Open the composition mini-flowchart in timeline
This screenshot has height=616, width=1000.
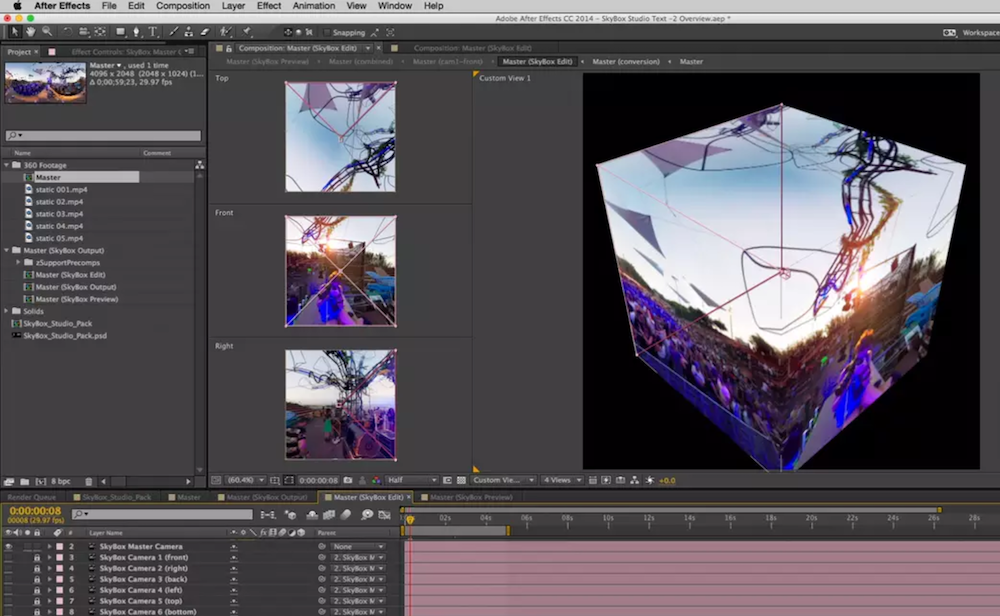click(x=268, y=515)
